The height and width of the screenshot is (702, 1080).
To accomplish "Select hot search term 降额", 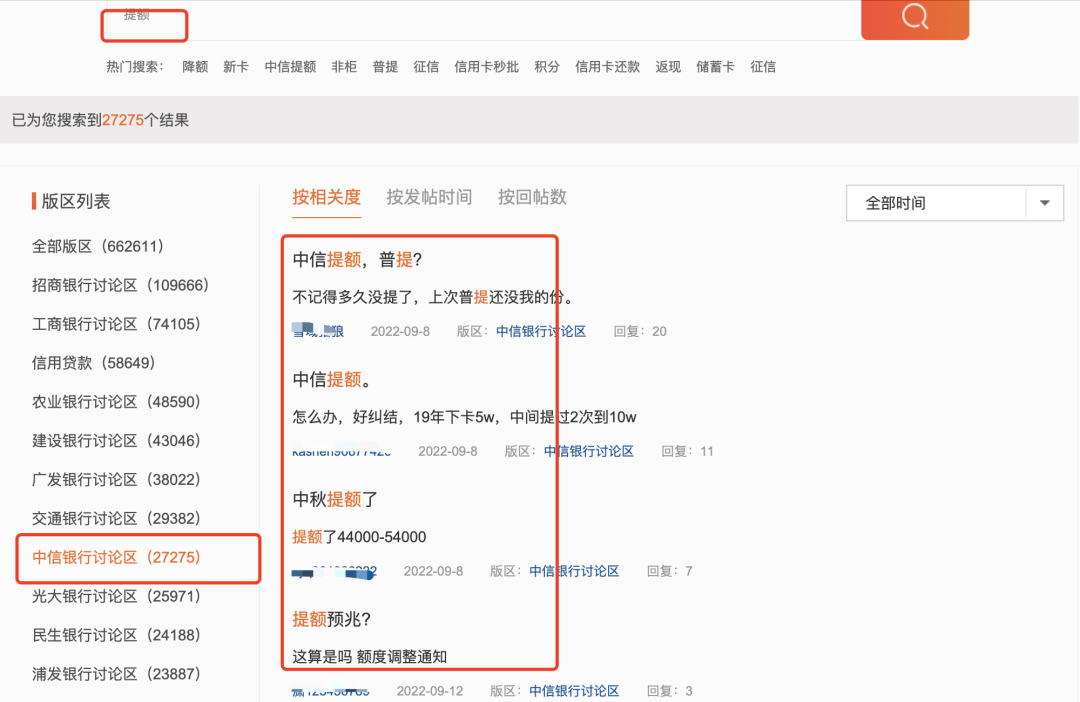I will click(195, 67).
